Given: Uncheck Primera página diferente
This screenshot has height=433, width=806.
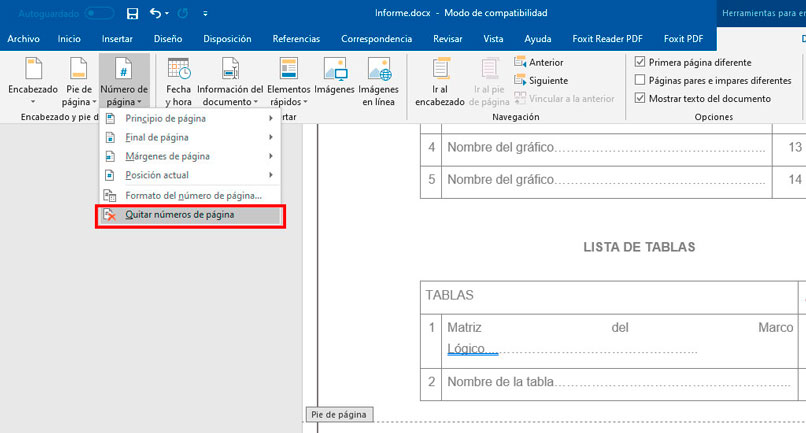Looking at the screenshot, I should (x=640, y=62).
